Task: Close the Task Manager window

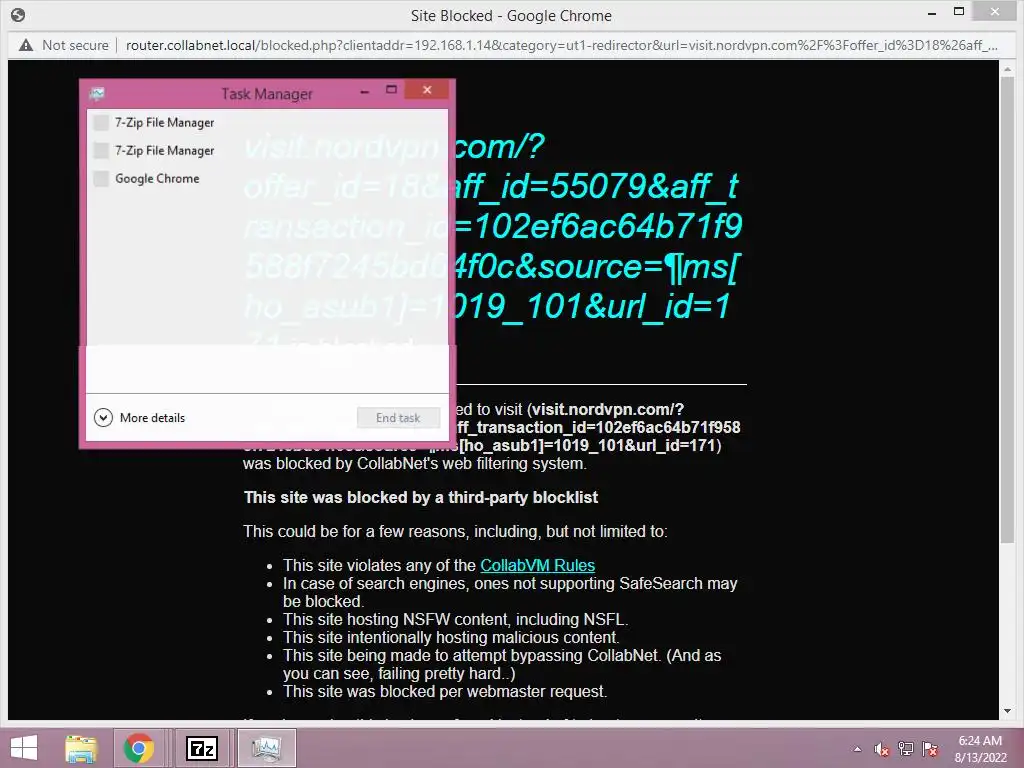Action: coord(427,89)
